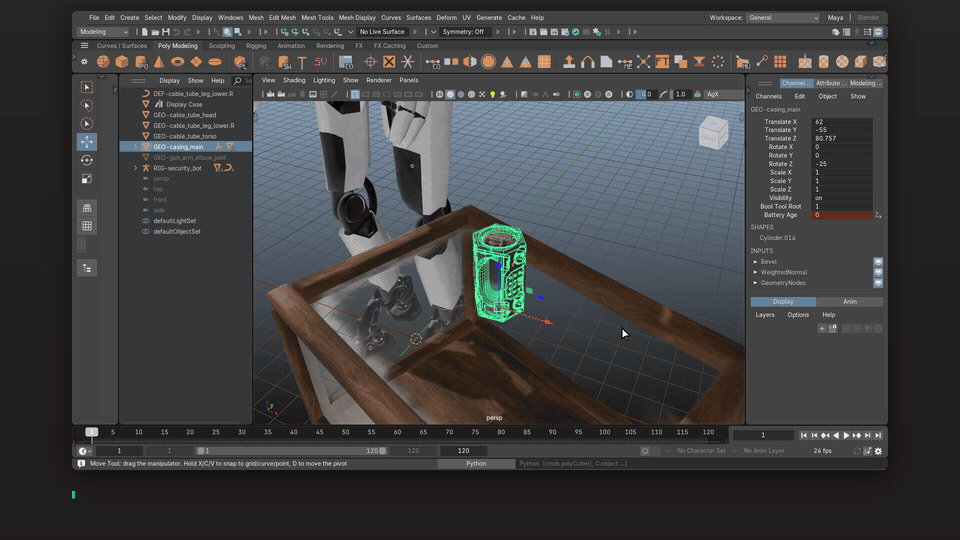
Task: Click the FT shelf icon
Action: coord(662,62)
